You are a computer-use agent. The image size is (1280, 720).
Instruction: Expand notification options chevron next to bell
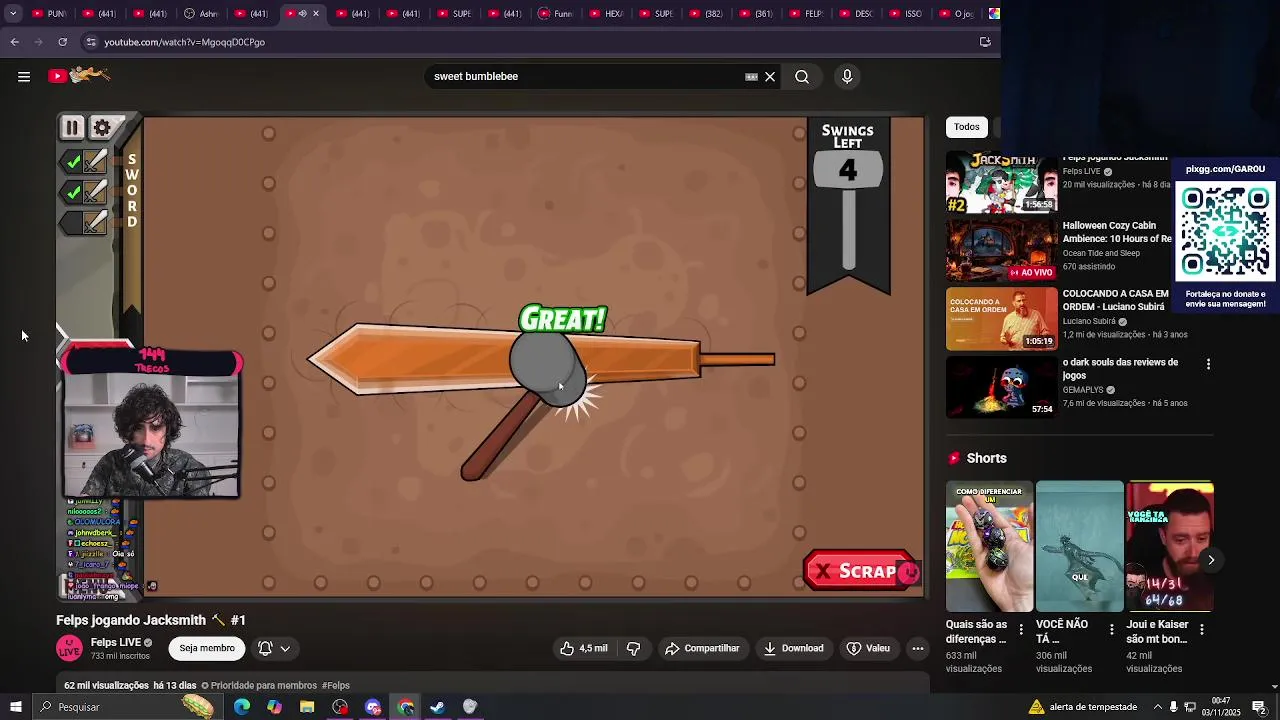click(285, 648)
